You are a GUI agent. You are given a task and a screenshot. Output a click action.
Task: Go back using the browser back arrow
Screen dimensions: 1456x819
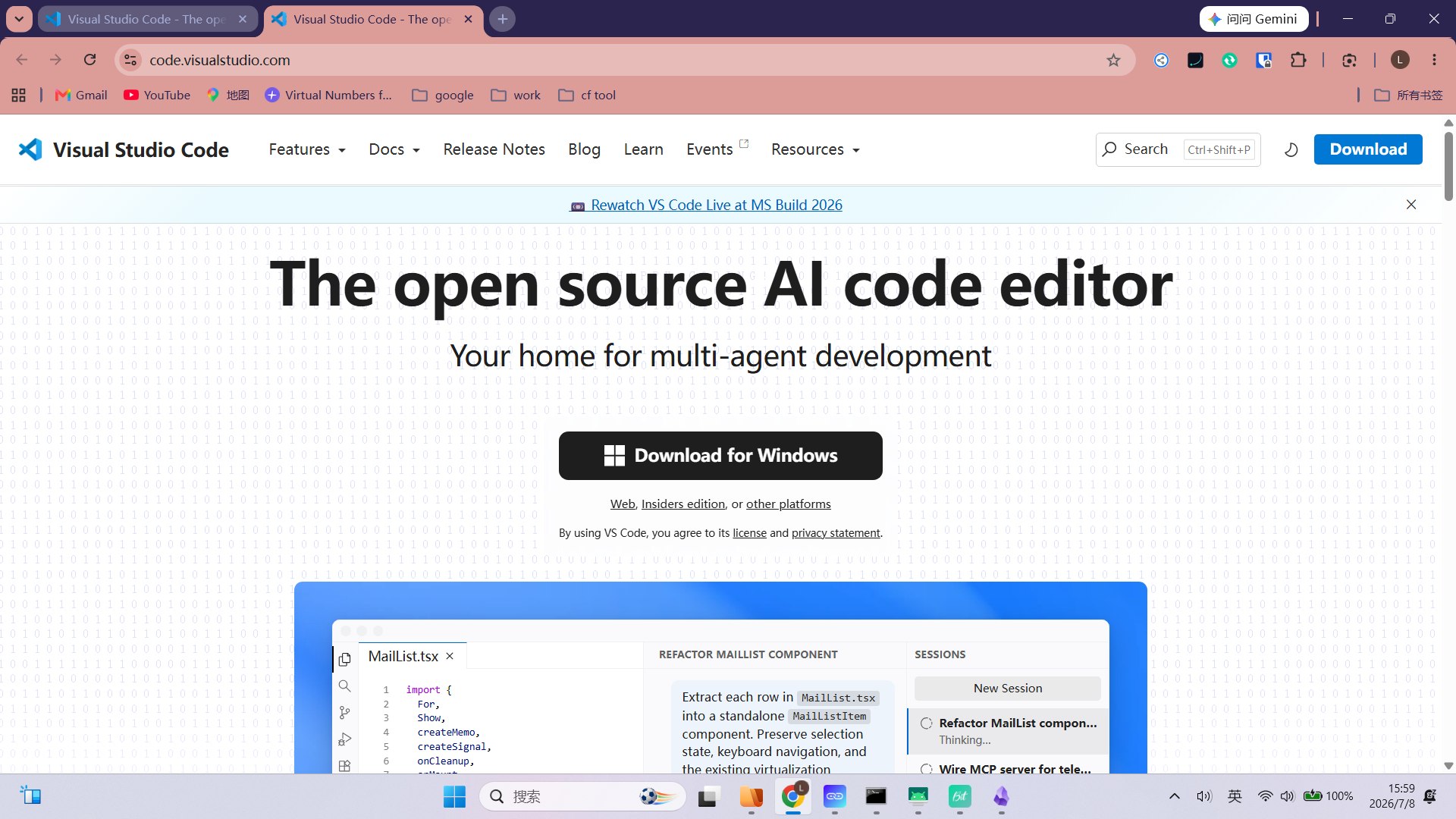coord(21,60)
